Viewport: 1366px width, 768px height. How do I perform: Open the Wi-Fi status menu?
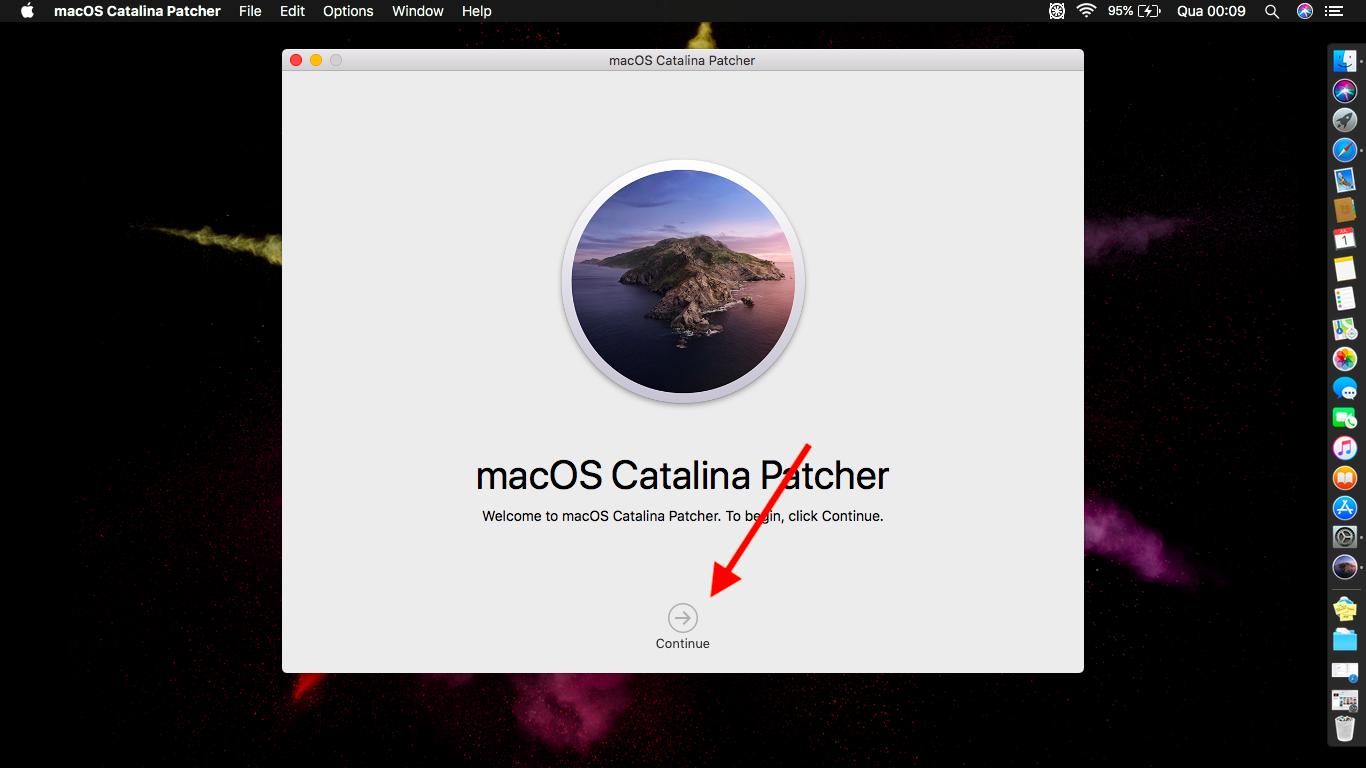[x=1086, y=11]
